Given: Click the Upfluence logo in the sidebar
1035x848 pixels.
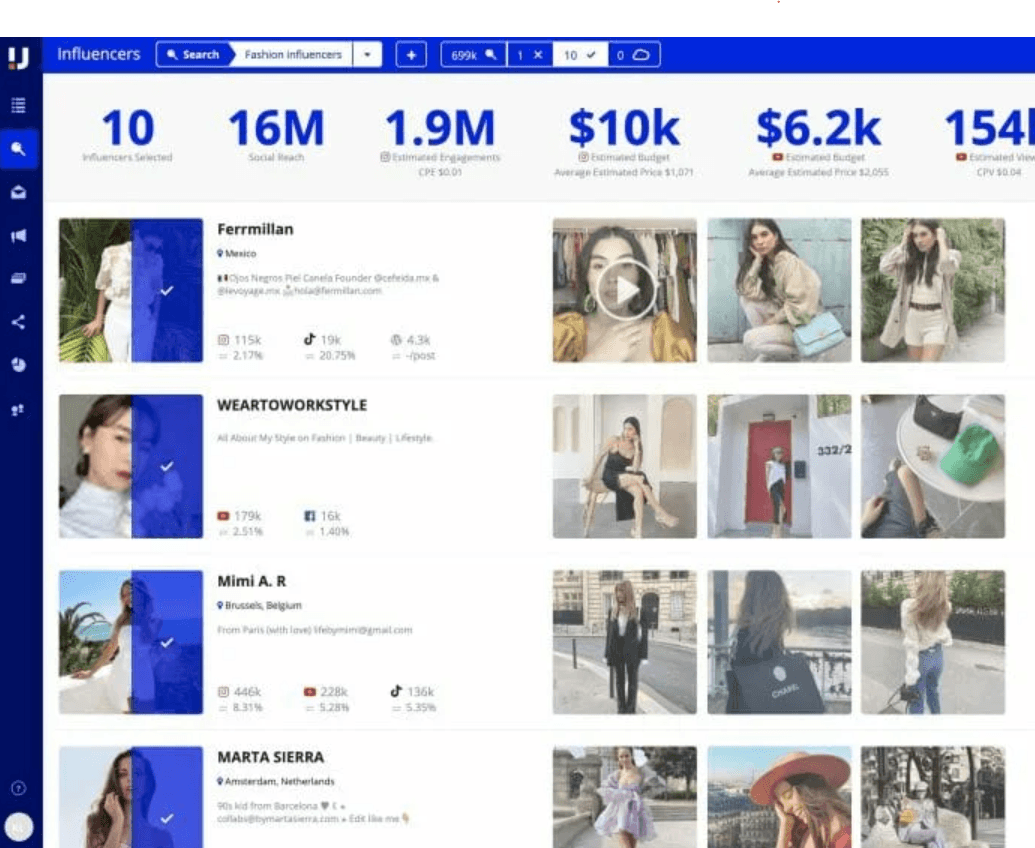Looking at the screenshot, I should (x=18, y=56).
